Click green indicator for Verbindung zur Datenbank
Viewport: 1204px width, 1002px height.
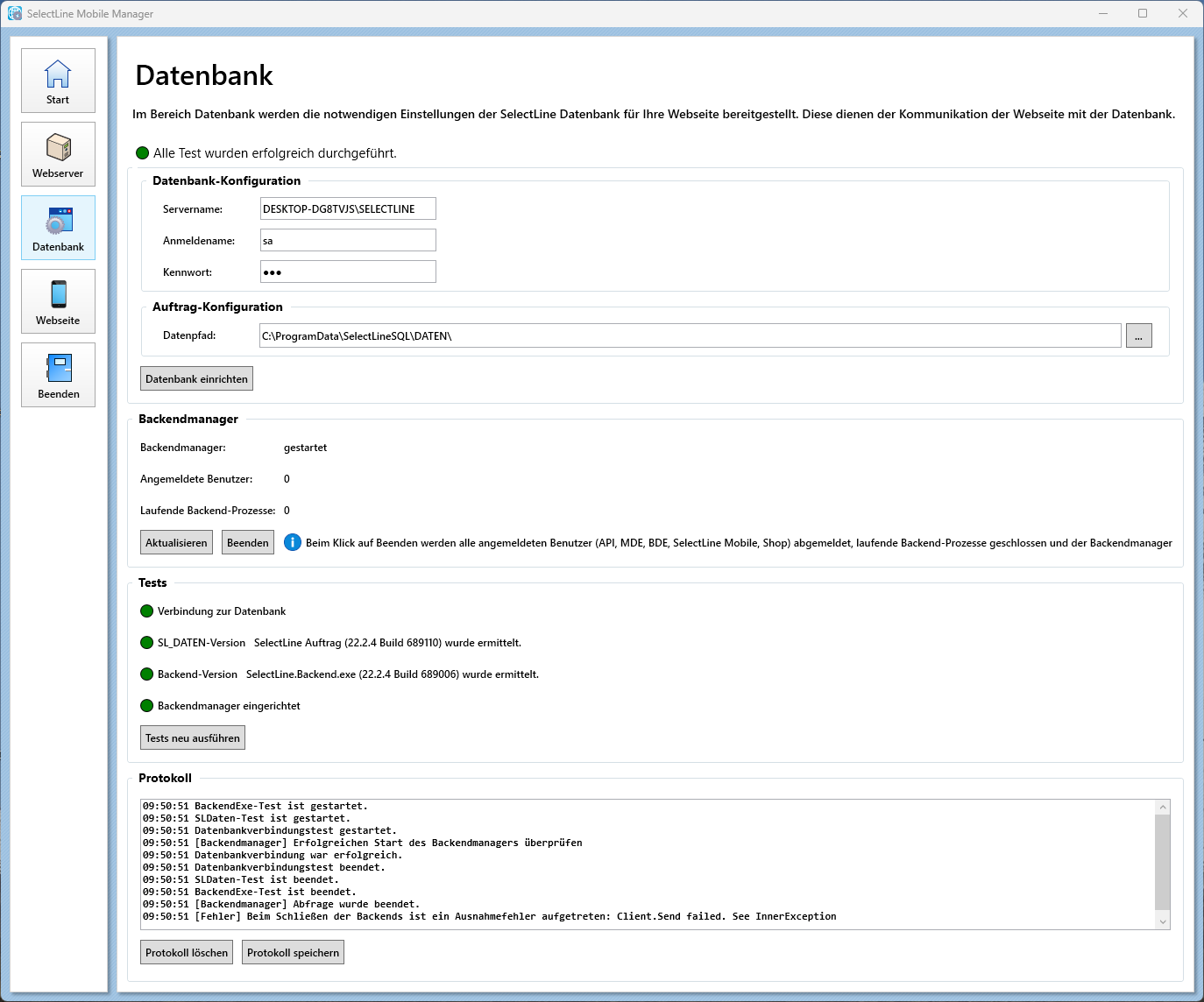coord(147,611)
